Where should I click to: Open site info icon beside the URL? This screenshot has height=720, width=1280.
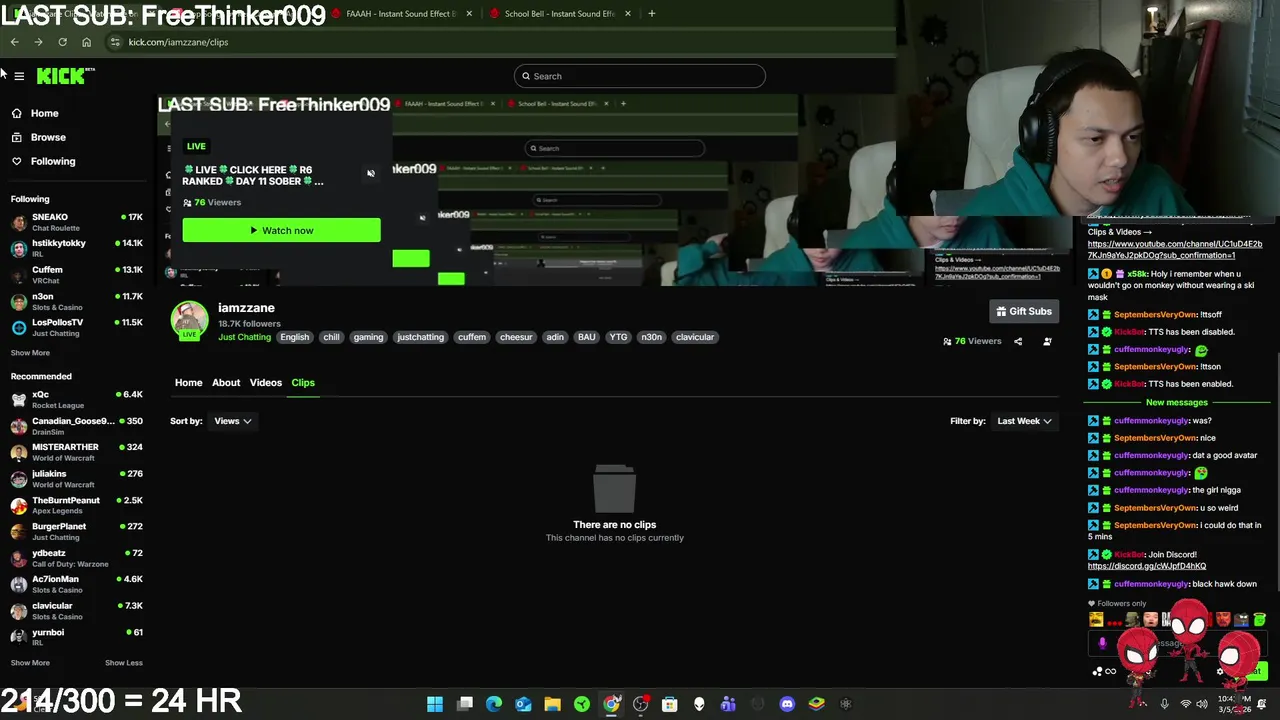tap(115, 42)
